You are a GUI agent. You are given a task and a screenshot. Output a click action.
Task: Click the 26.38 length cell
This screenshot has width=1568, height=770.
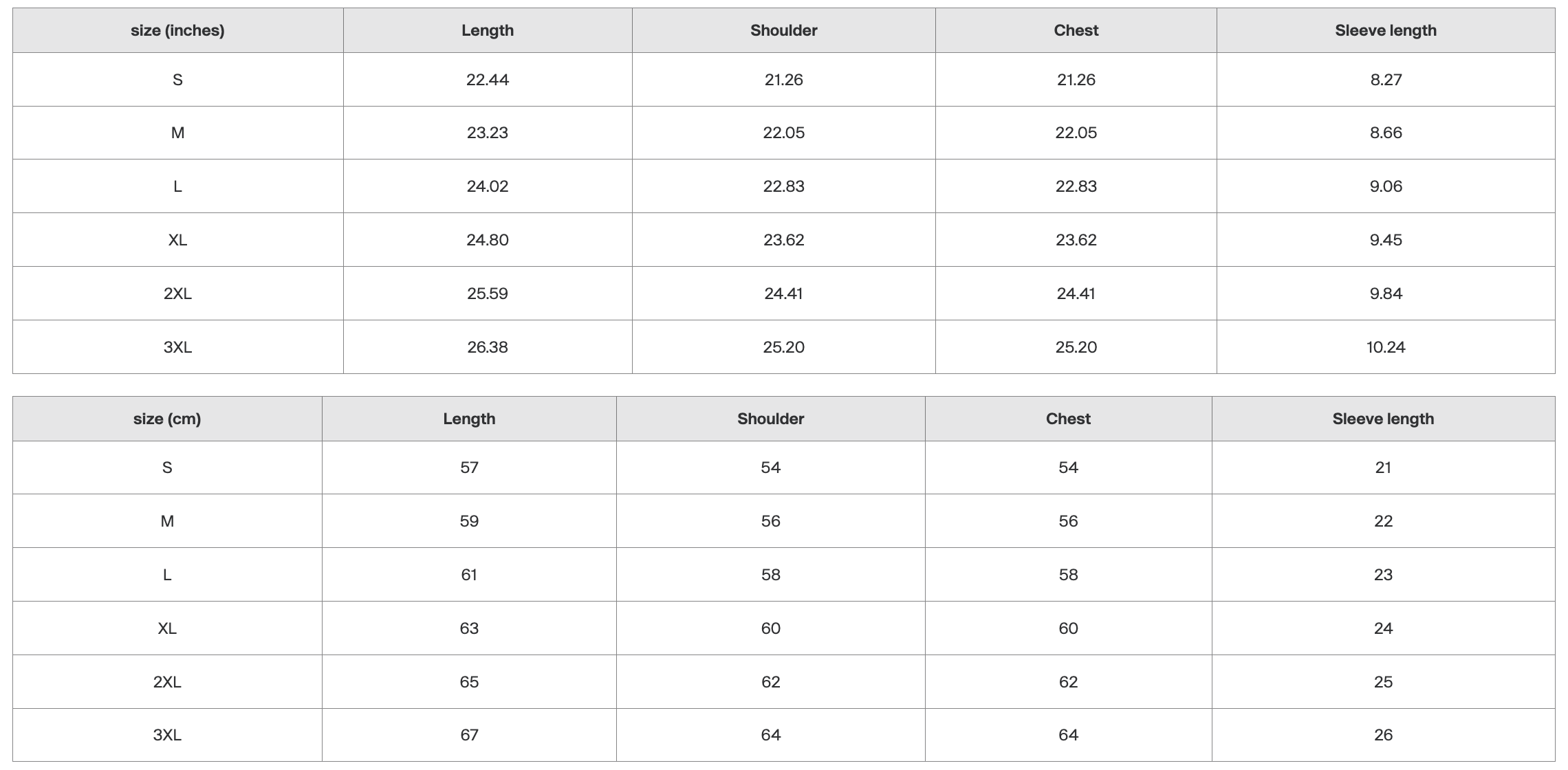click(x=488, y=347)
